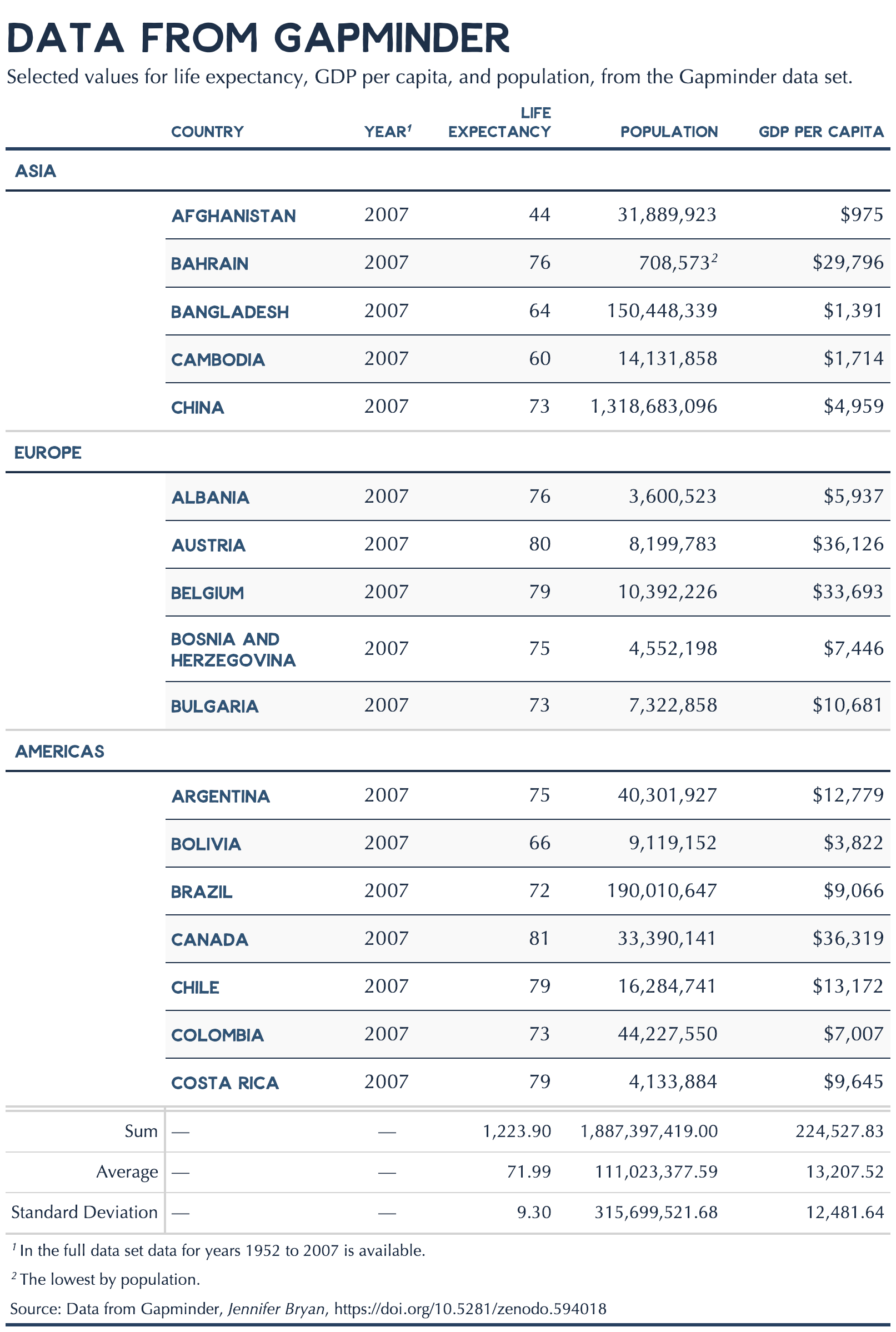Click the Population column header

coord(669,132)
